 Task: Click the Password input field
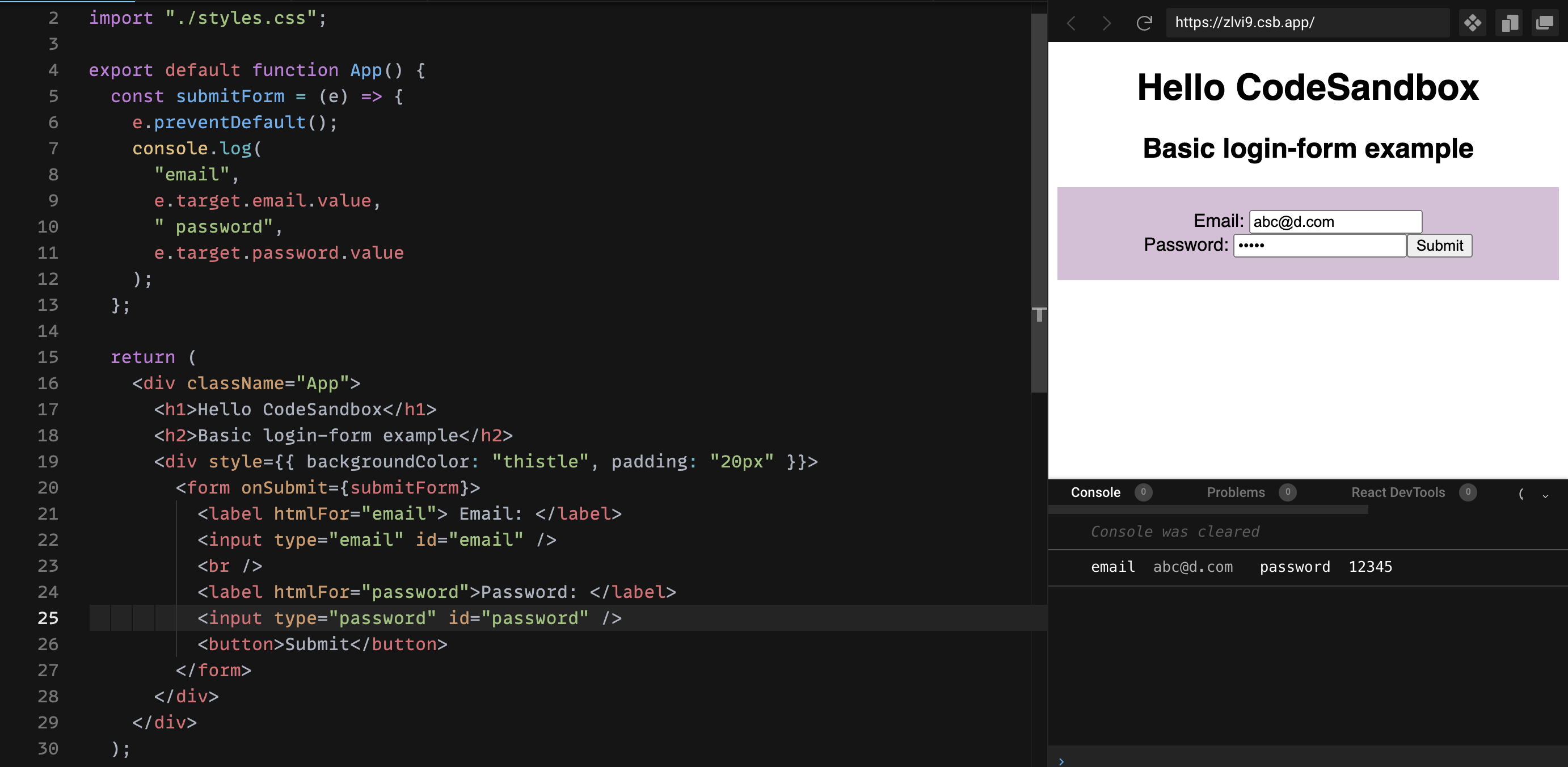click(1320, 245)
